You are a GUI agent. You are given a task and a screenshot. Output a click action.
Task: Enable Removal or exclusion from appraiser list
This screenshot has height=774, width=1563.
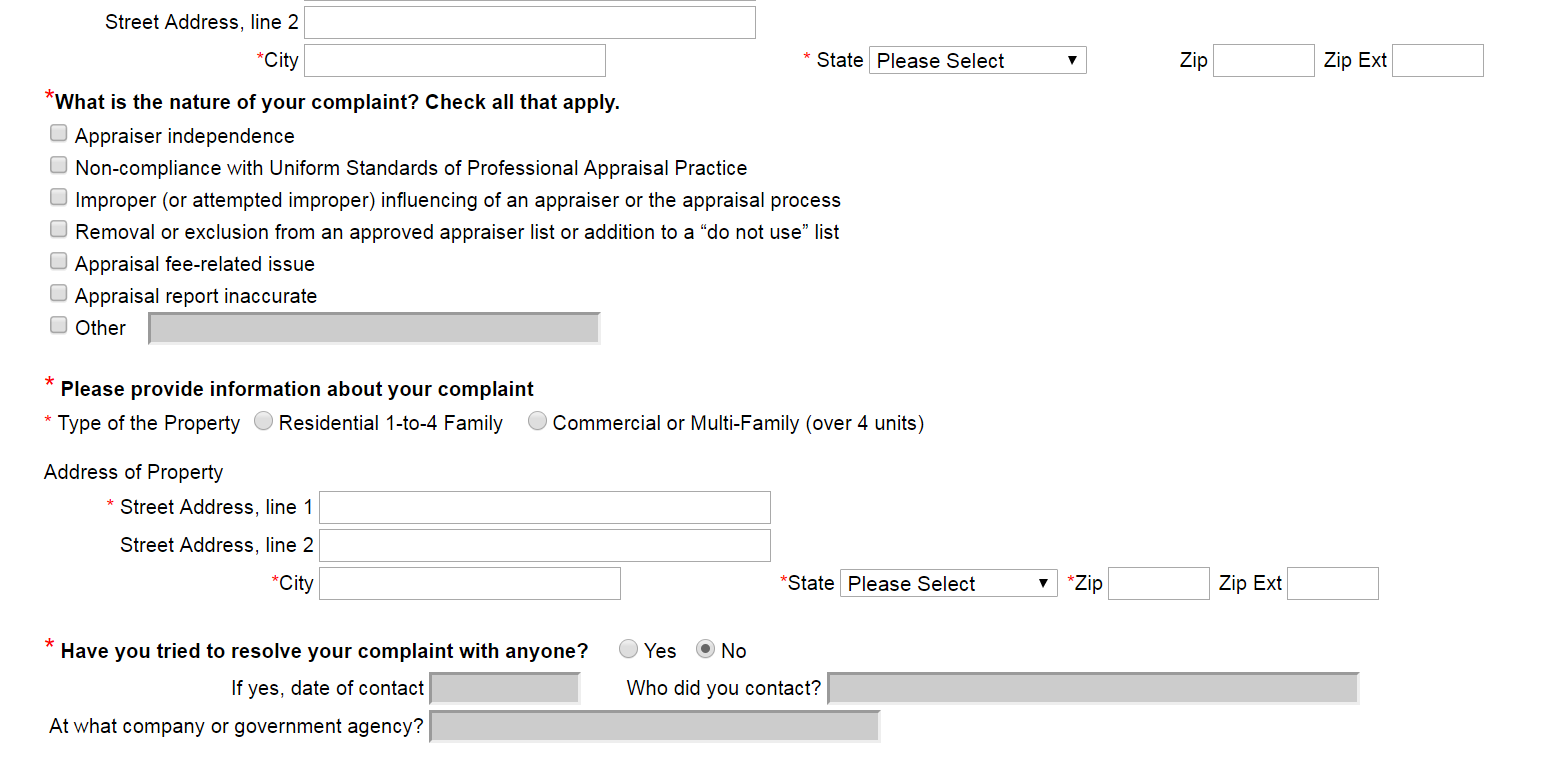point(59,230)
